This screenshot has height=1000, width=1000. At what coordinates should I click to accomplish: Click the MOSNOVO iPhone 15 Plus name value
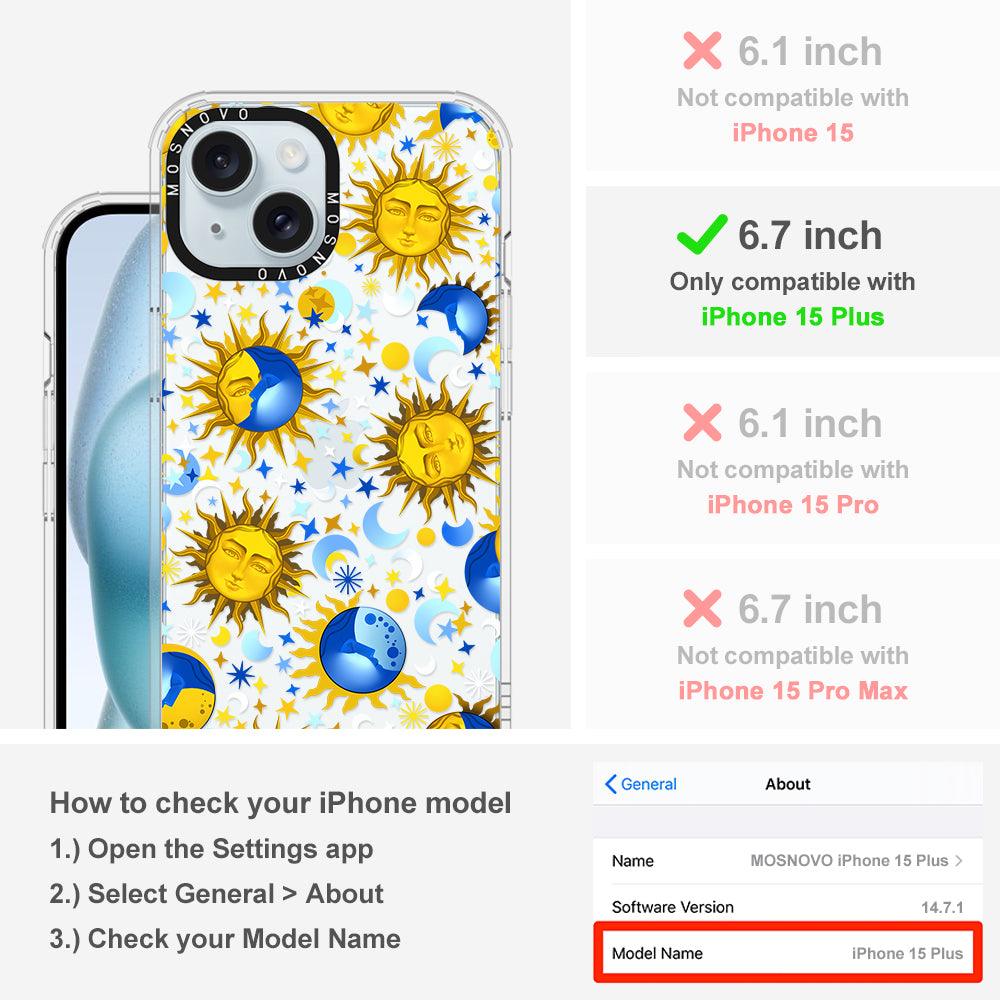click(849, 860)
